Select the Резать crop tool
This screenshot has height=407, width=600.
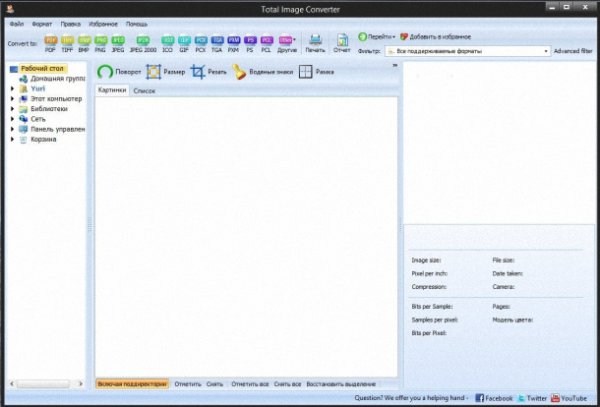pyautogui.click(x=209, y=72)
